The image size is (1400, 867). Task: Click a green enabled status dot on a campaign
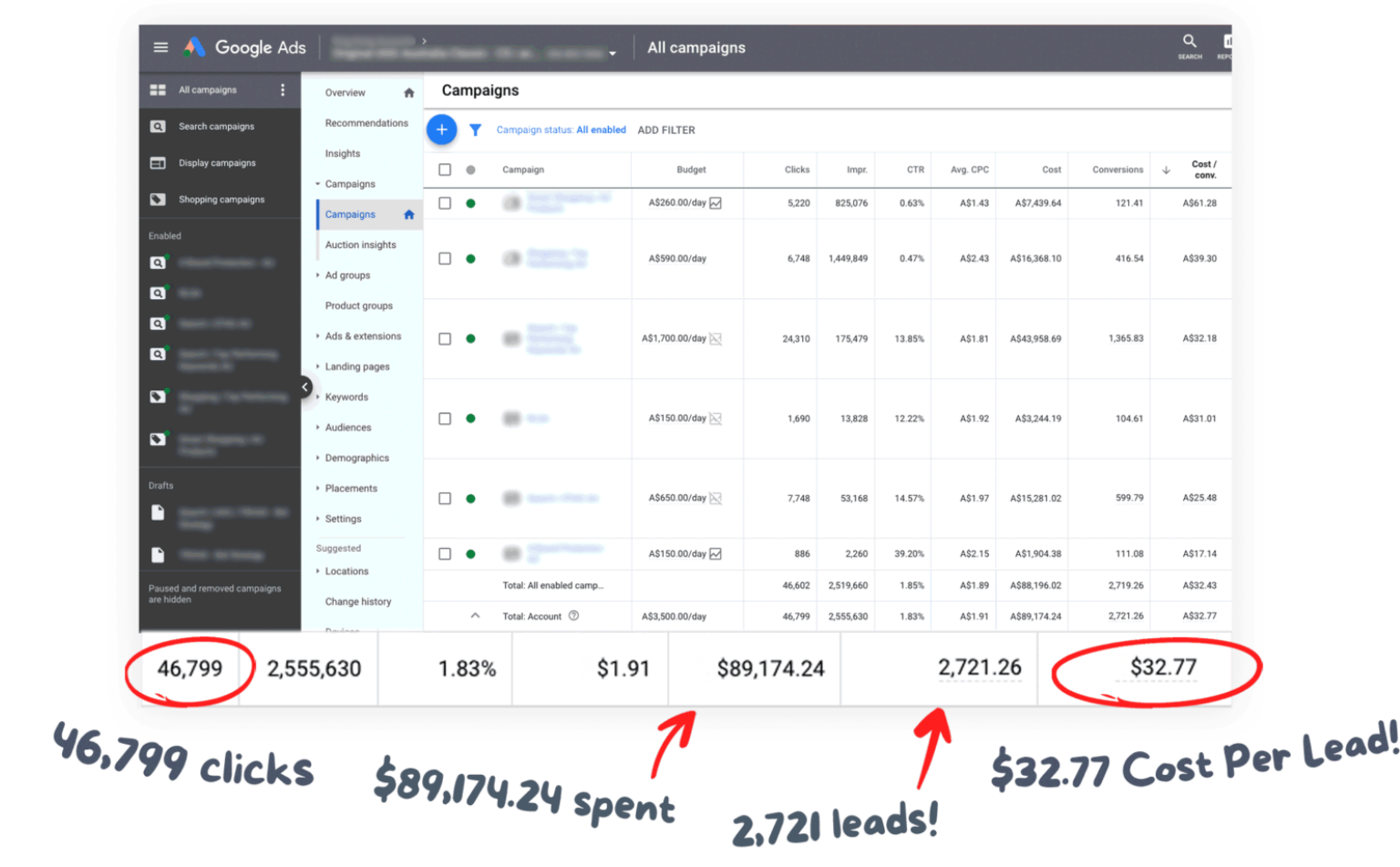click(x=470, y=202)
